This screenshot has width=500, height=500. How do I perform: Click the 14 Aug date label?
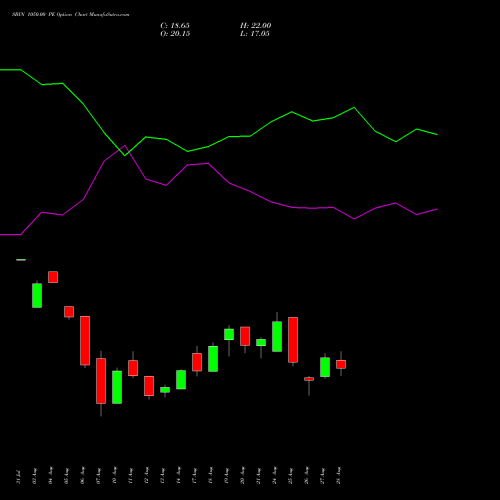178,476
